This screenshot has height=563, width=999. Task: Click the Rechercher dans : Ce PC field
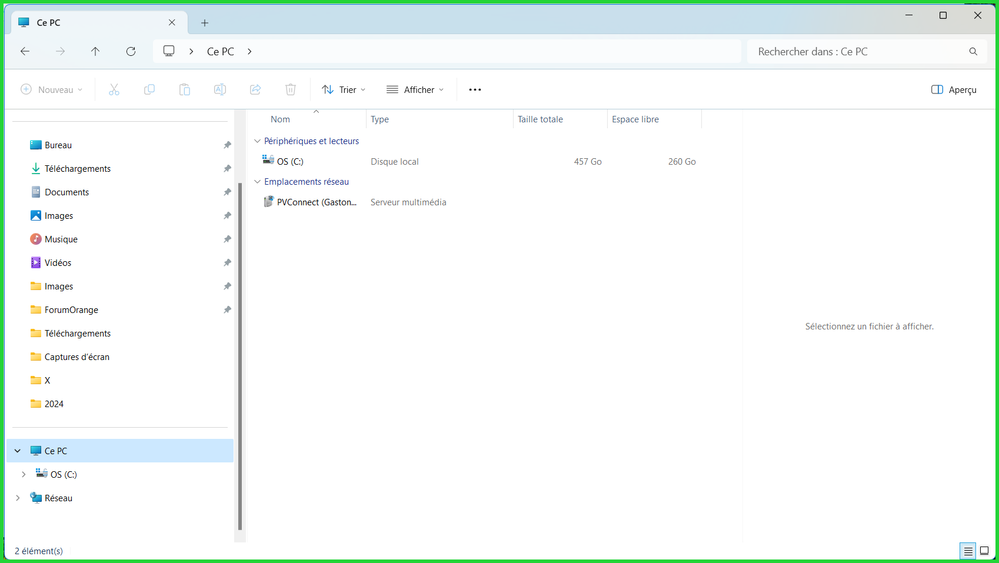(x=855, y=51)
